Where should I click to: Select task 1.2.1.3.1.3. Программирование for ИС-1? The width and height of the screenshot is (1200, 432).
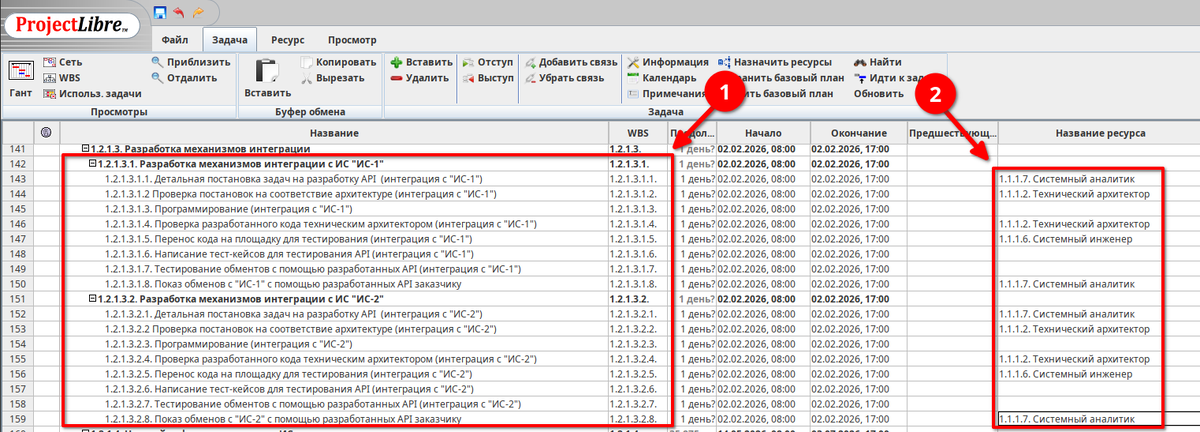[228, 209]
